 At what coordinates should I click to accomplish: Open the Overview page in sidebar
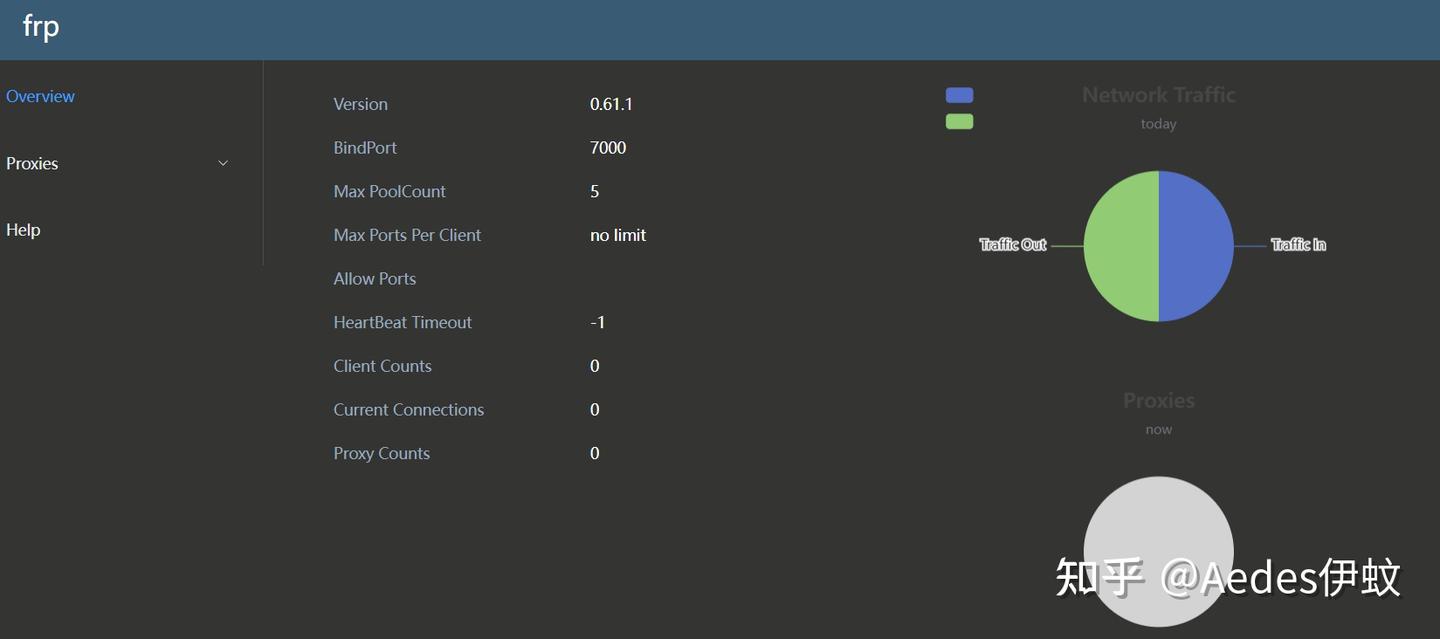click(x=40, y=96)
